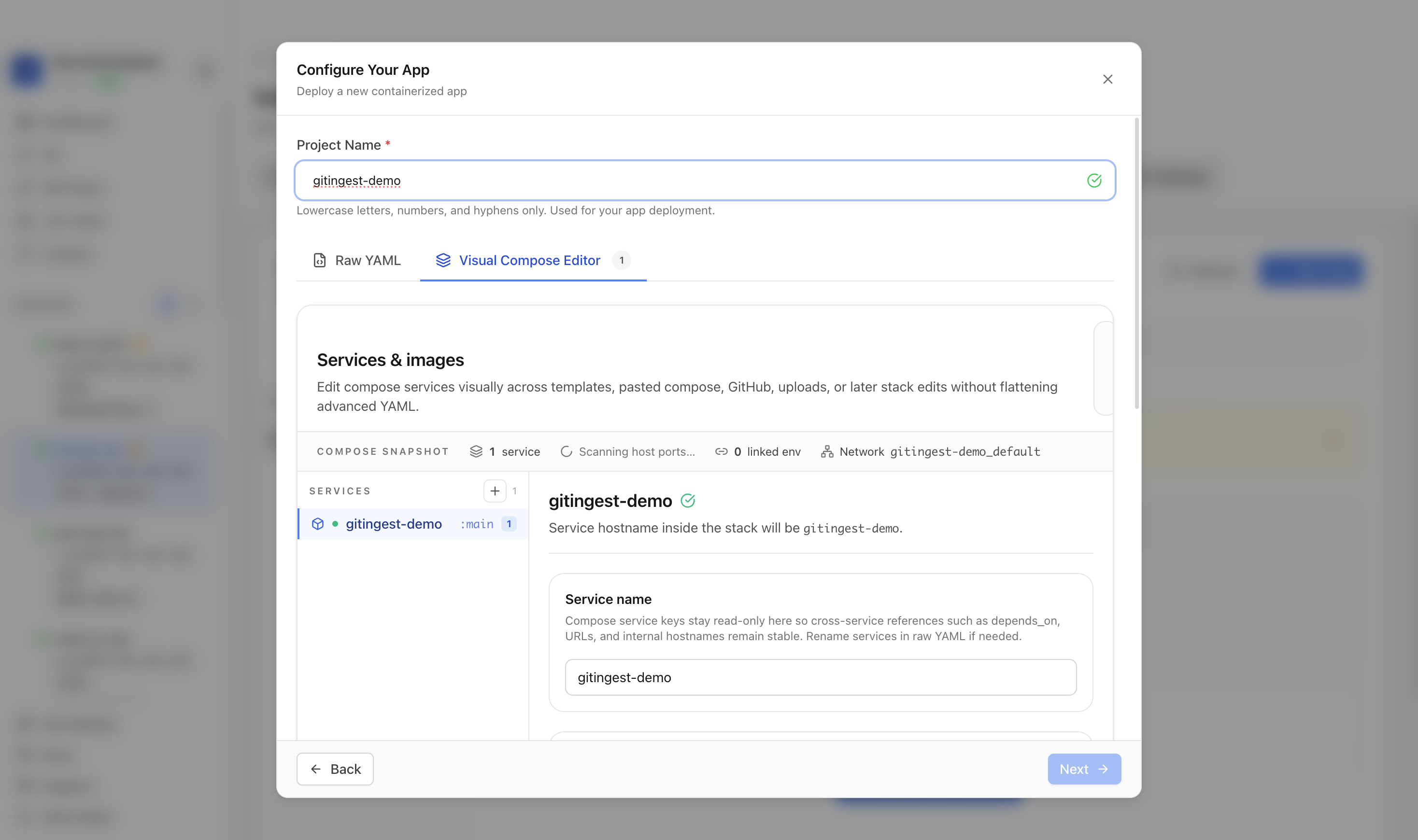Go back with the Back button
This screenshot has width=1418, height=840.
tap(335, 769)
